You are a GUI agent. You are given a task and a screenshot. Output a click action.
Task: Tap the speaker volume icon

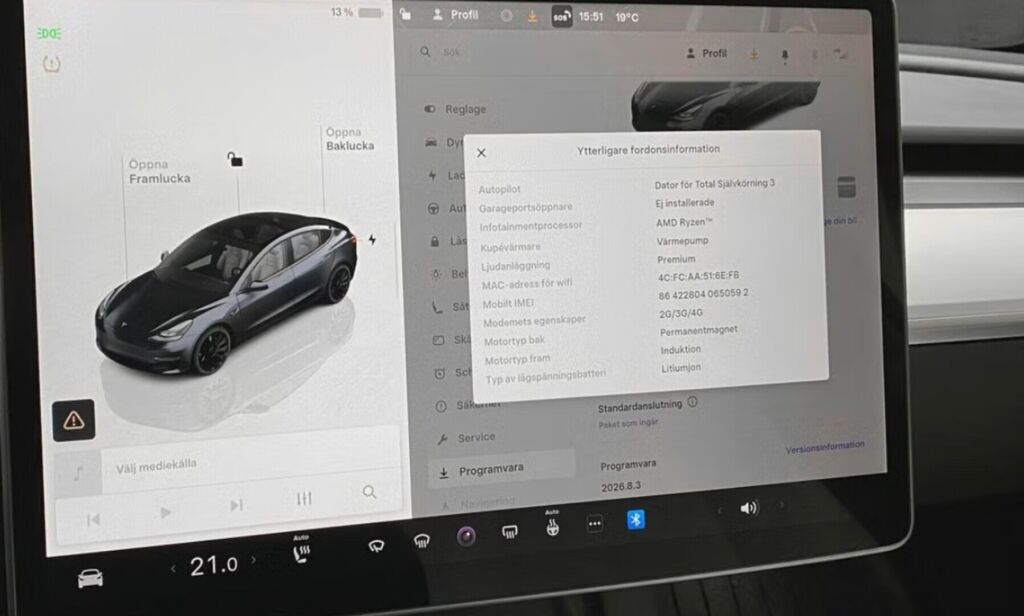tap(749, 508)
